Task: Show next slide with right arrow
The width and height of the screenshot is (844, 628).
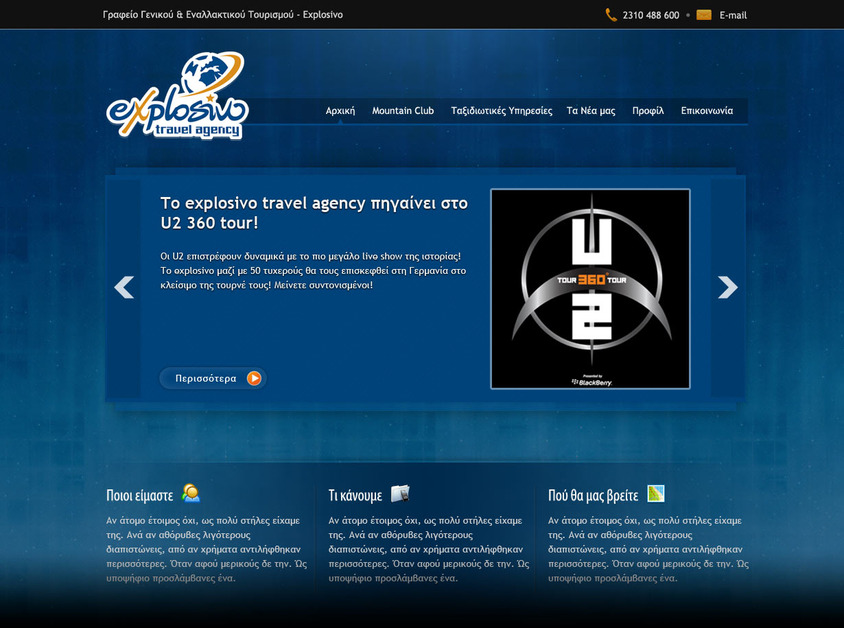Action: [x=727, y=287]
